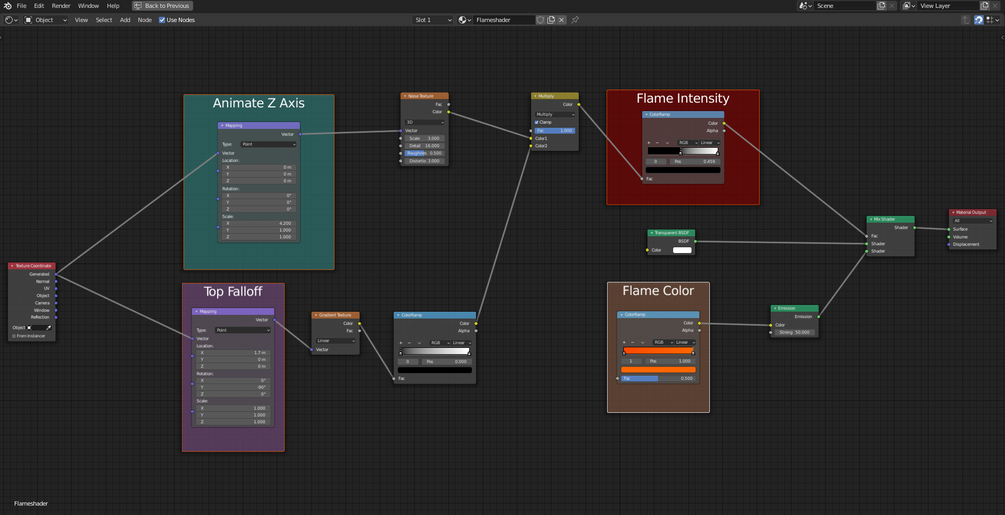Screen dimensions: 1005x515
Task: Click the Strength 50.000 field on Emission
Action: pos(794,332)
